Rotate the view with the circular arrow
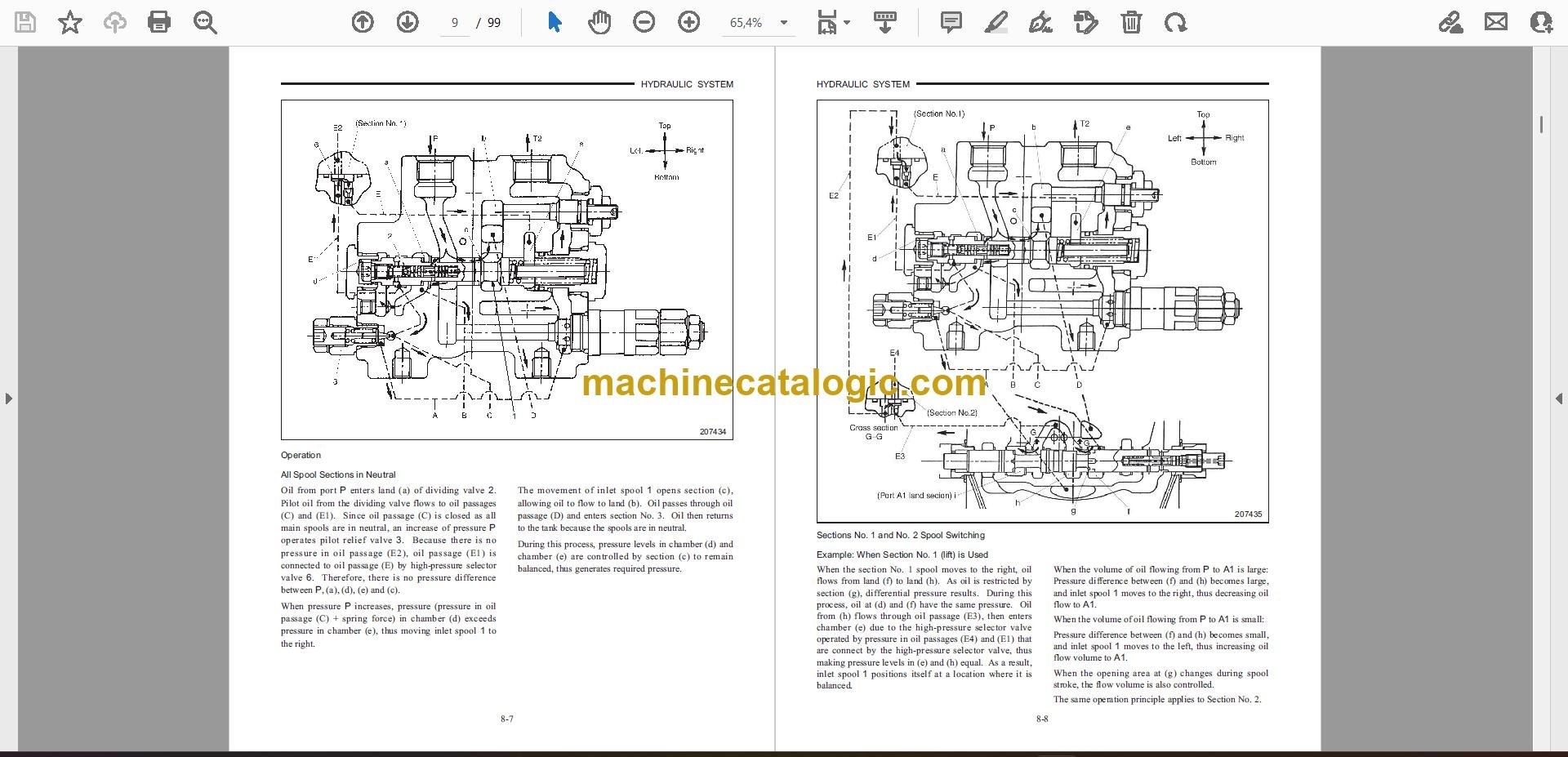The image size is (1568, 757). tap(1176, 22)
